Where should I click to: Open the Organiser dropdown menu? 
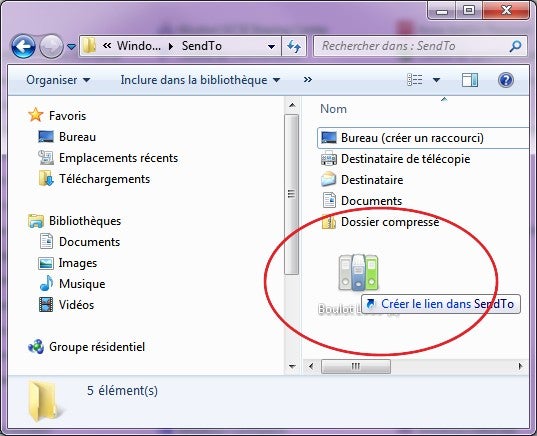58,80
